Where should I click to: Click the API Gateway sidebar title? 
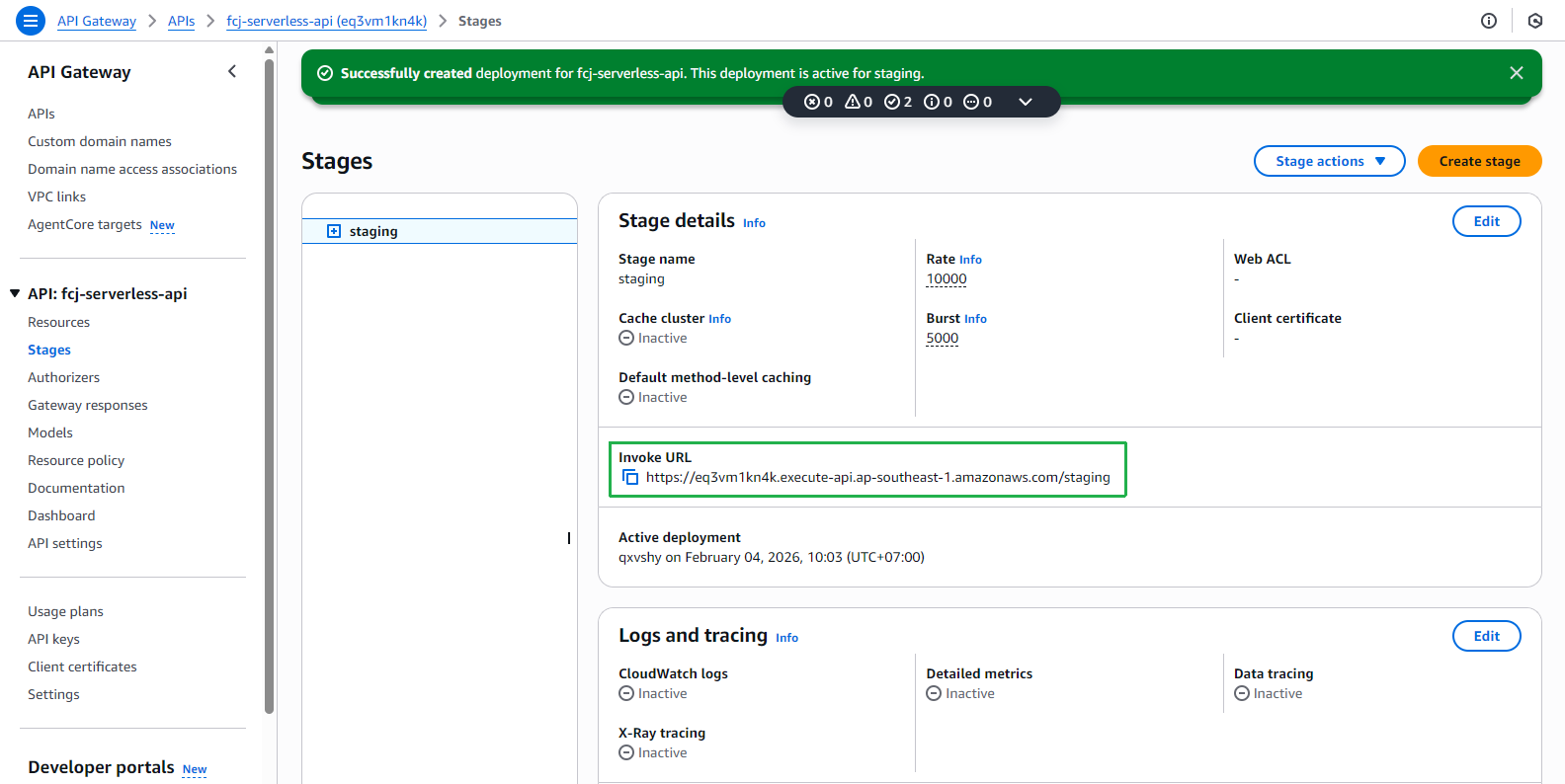click(79, 72)
